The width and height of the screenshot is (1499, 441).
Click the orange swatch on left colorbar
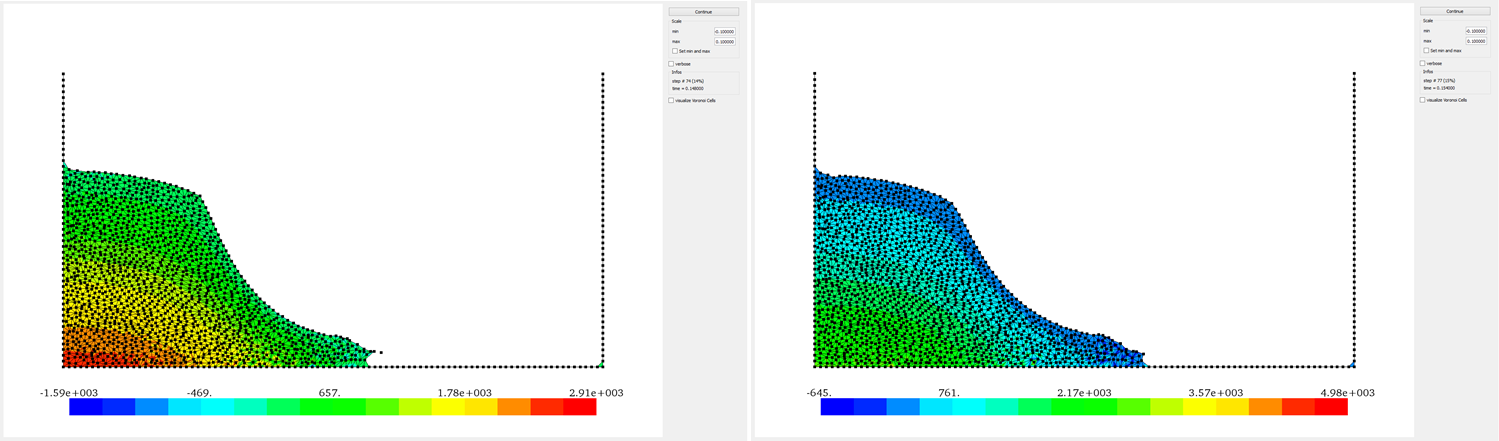point(513,407)
